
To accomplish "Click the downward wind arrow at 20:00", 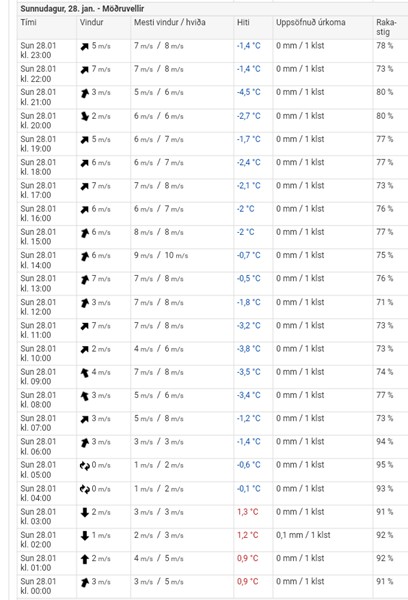I will pyautogui.click(x=85, y=116).
